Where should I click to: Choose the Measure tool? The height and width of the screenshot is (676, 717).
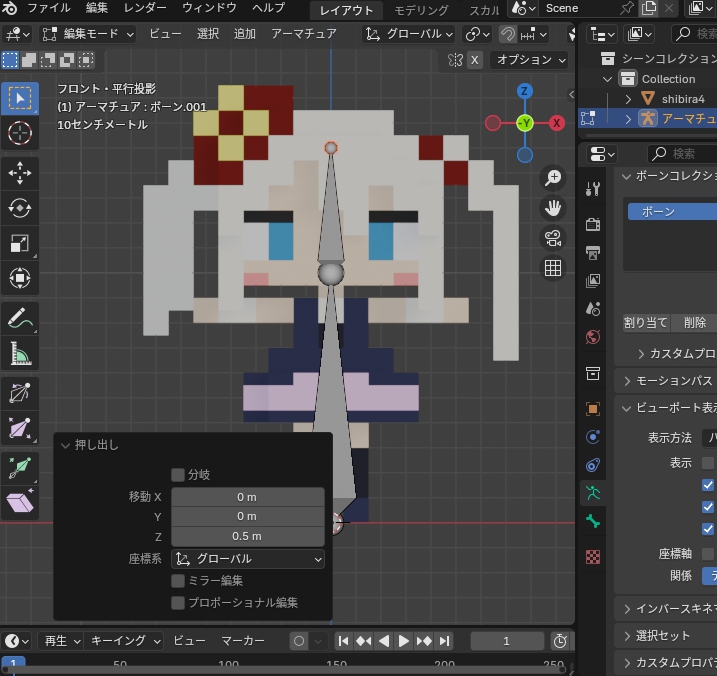tap(20, 354)
